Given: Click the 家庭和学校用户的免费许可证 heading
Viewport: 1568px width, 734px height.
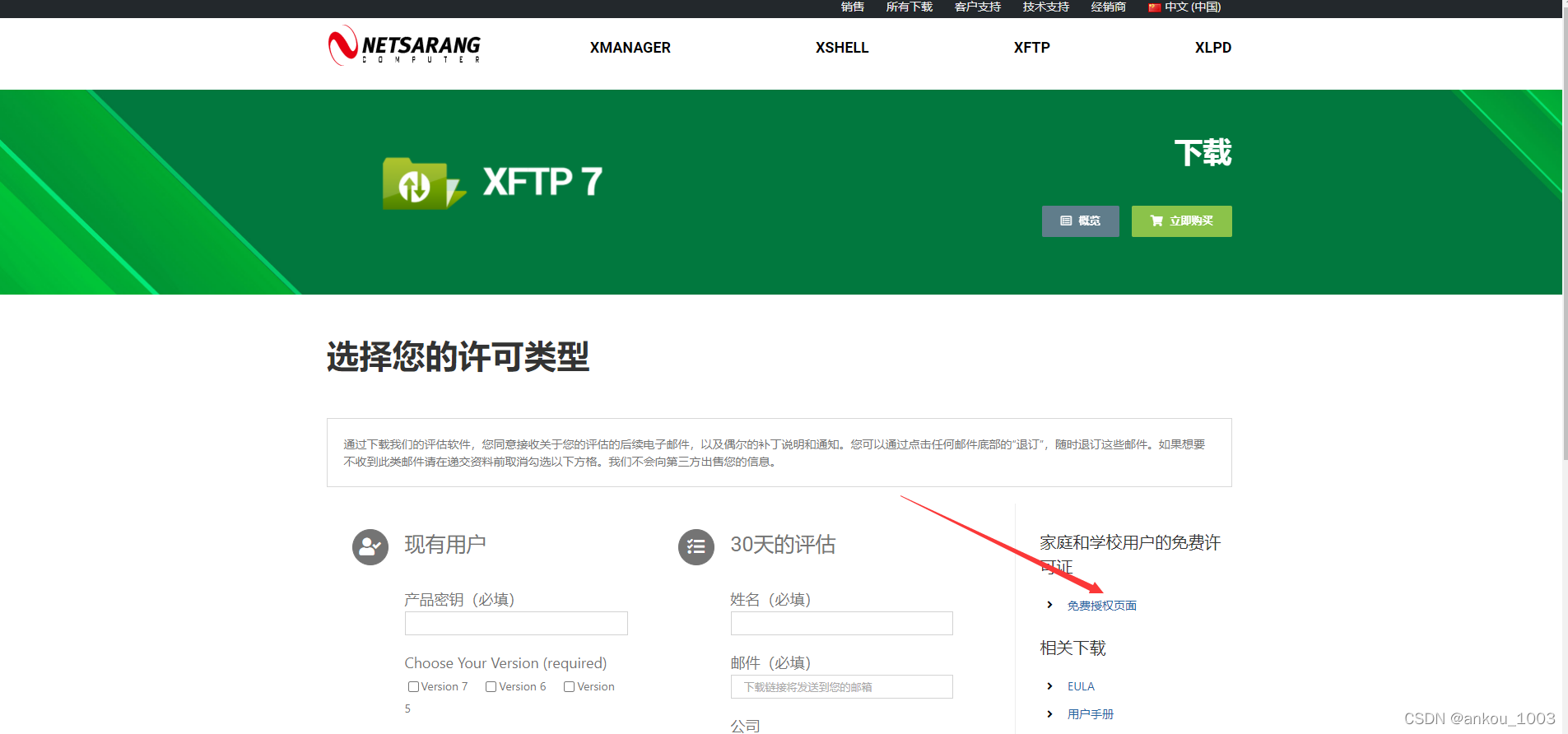Looking at the screenshot, I should [x=1130, y=555].
